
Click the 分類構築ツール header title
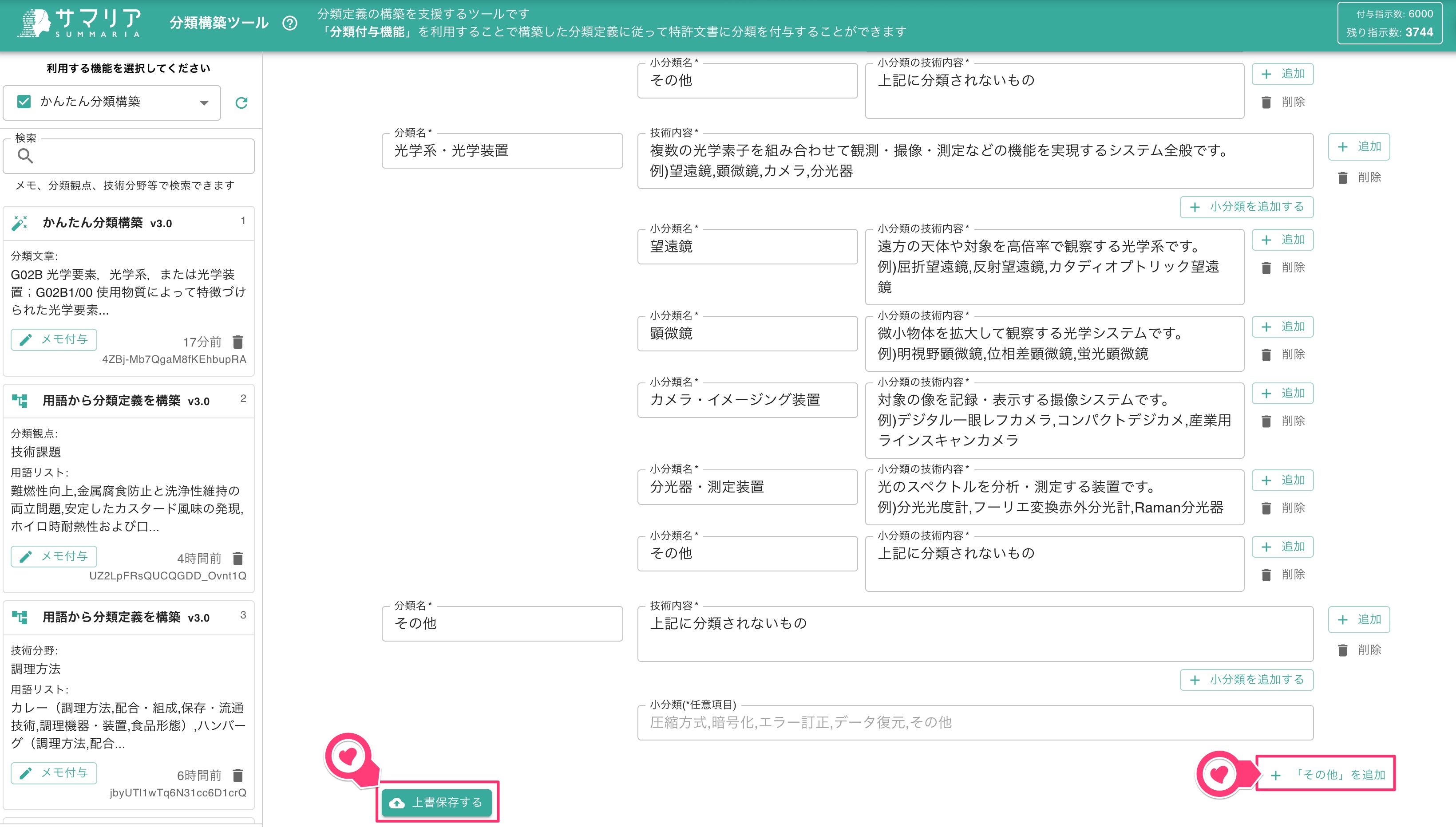(x=219, y=23)
